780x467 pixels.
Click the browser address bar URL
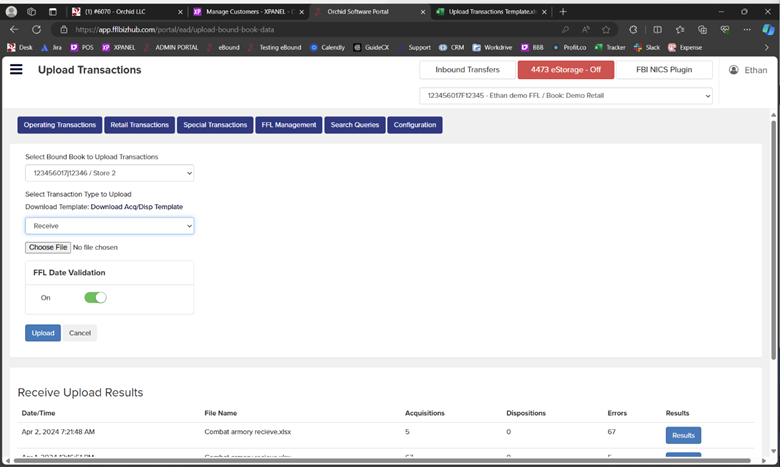pos(174,29)
